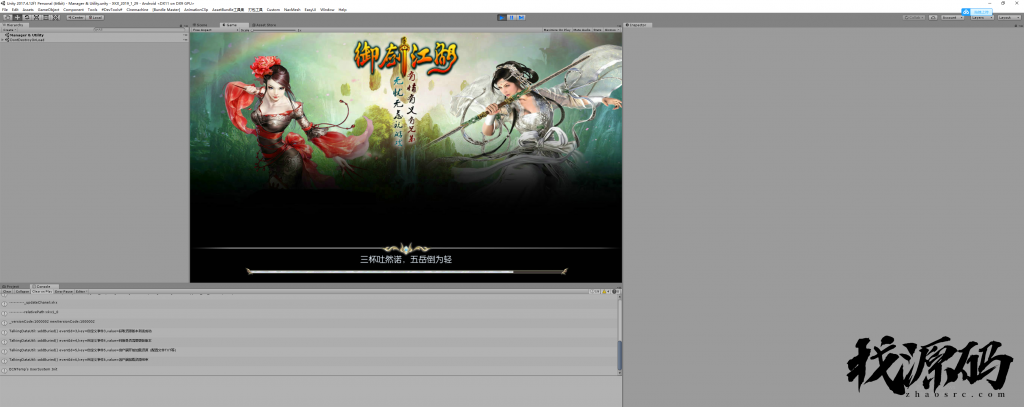1024x407 pixels.
Task: Select the last UserSystem Init log
Action: pos(308,369)
